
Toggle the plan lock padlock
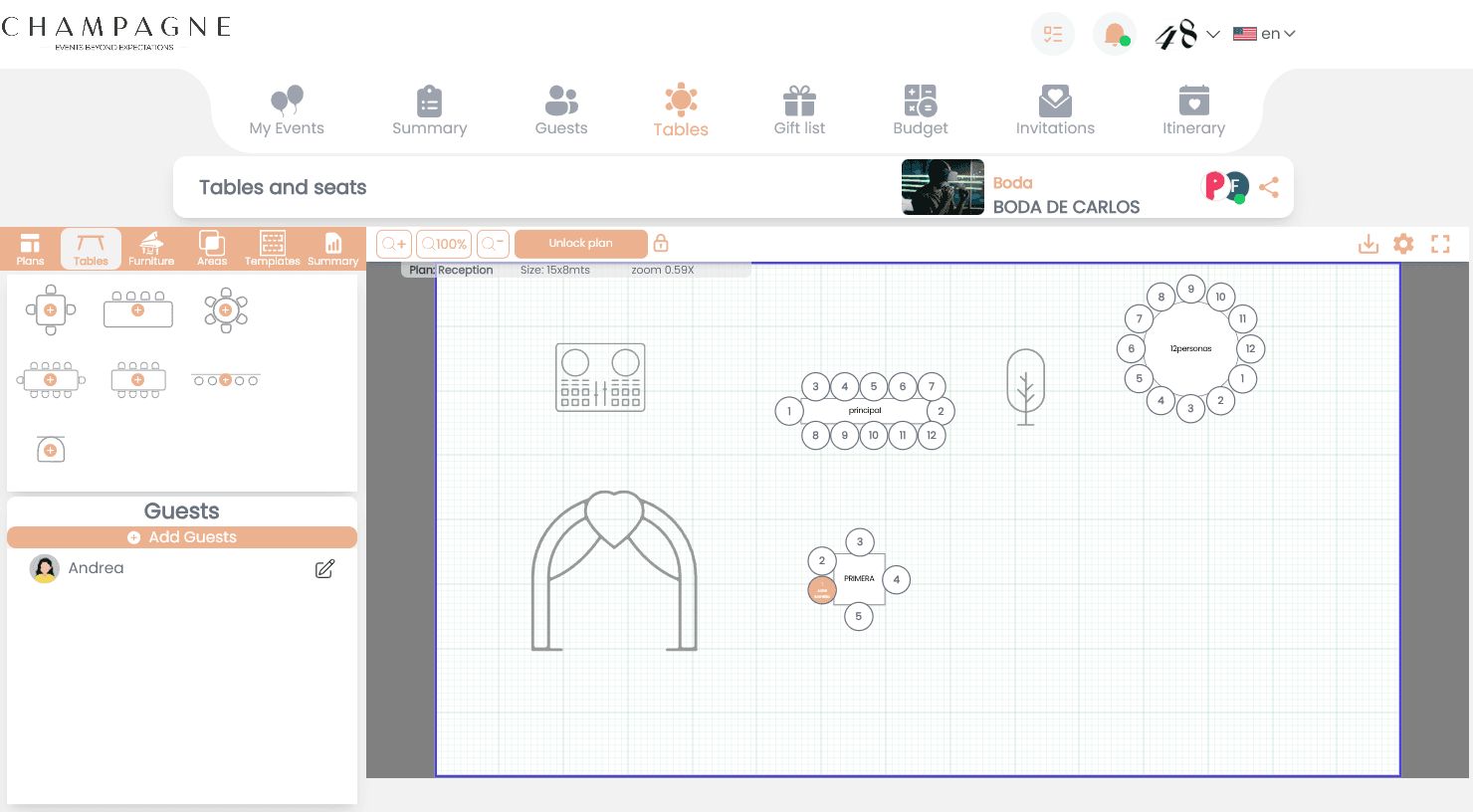pos(660,243)
